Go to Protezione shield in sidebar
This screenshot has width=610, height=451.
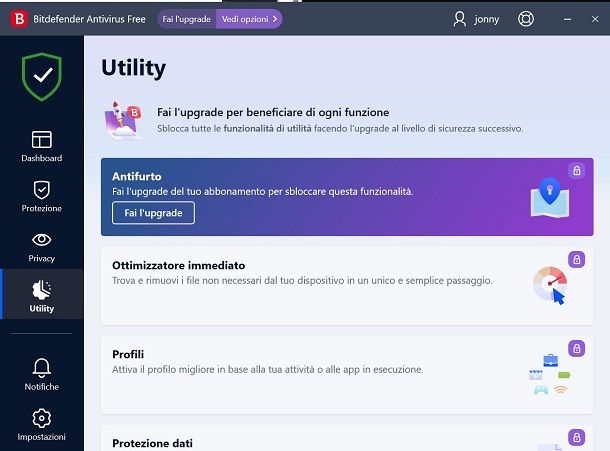tap(42, 196)
